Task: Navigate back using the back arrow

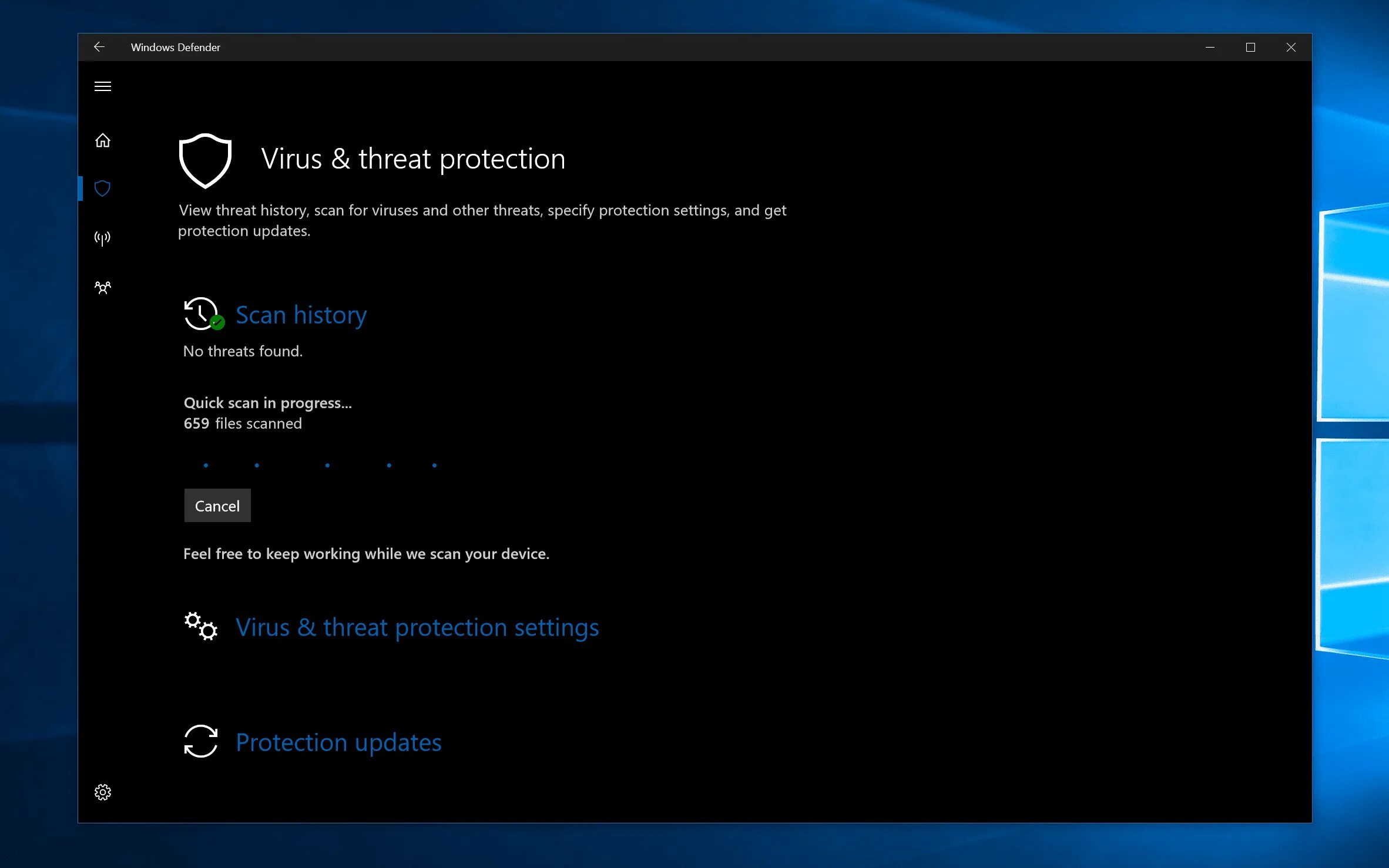Action: [x=98, y=47]
